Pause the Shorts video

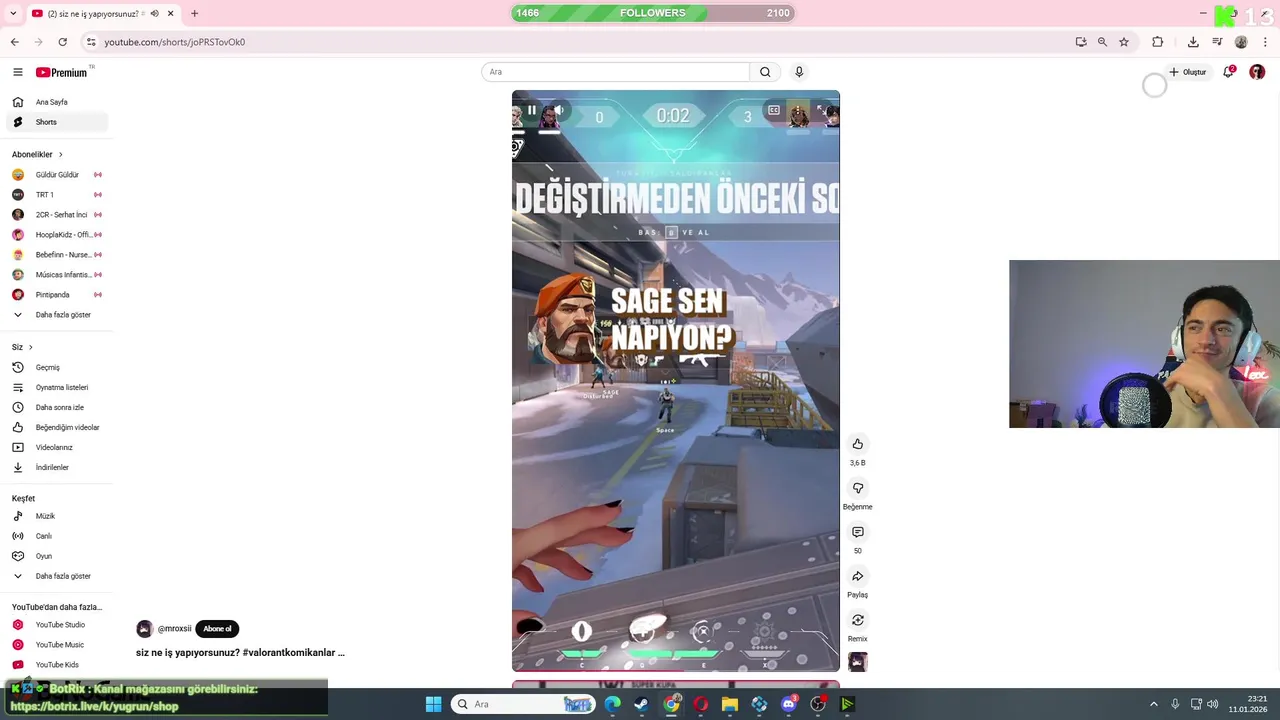pyautogui.click(x=532, y=110)
